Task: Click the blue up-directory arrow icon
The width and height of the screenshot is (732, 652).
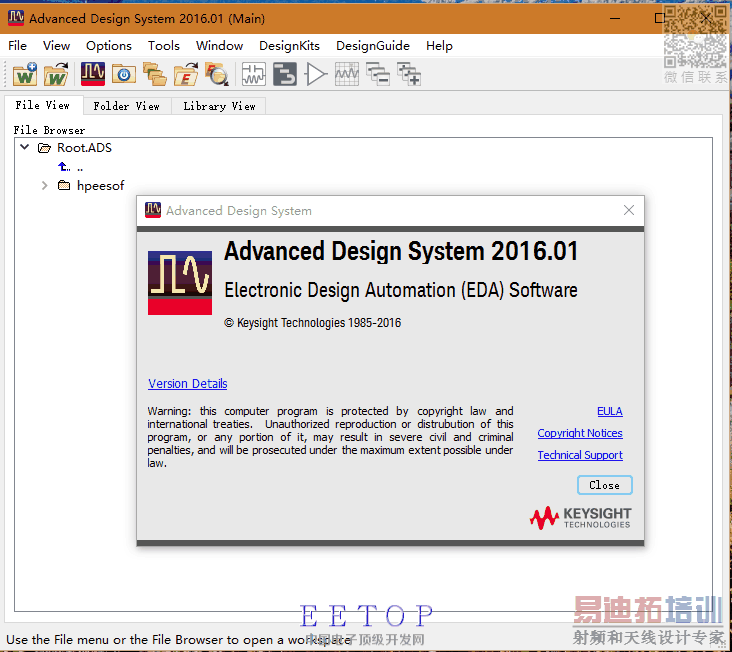Action: [64, 167]
